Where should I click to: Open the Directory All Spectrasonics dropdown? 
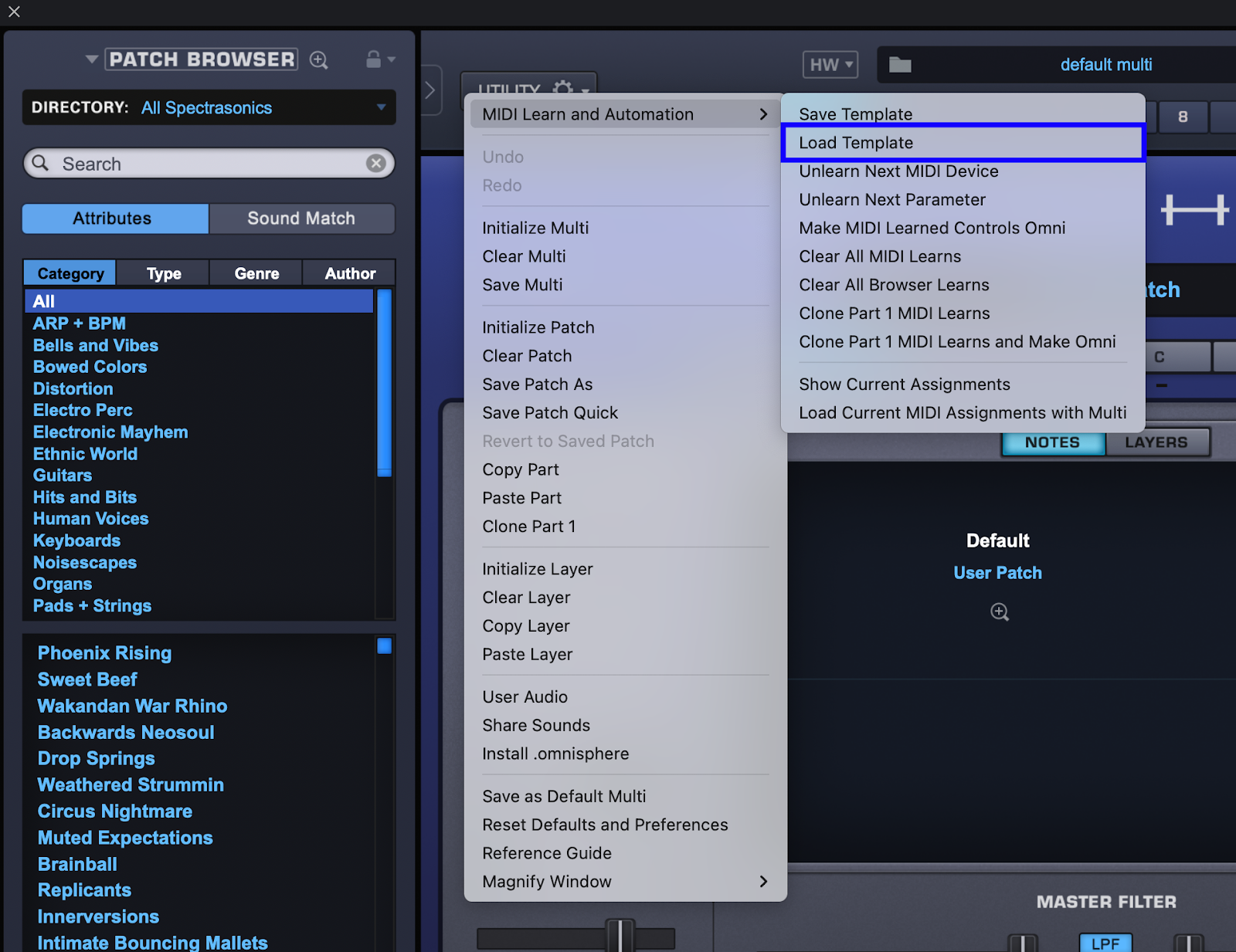(209, 107)
